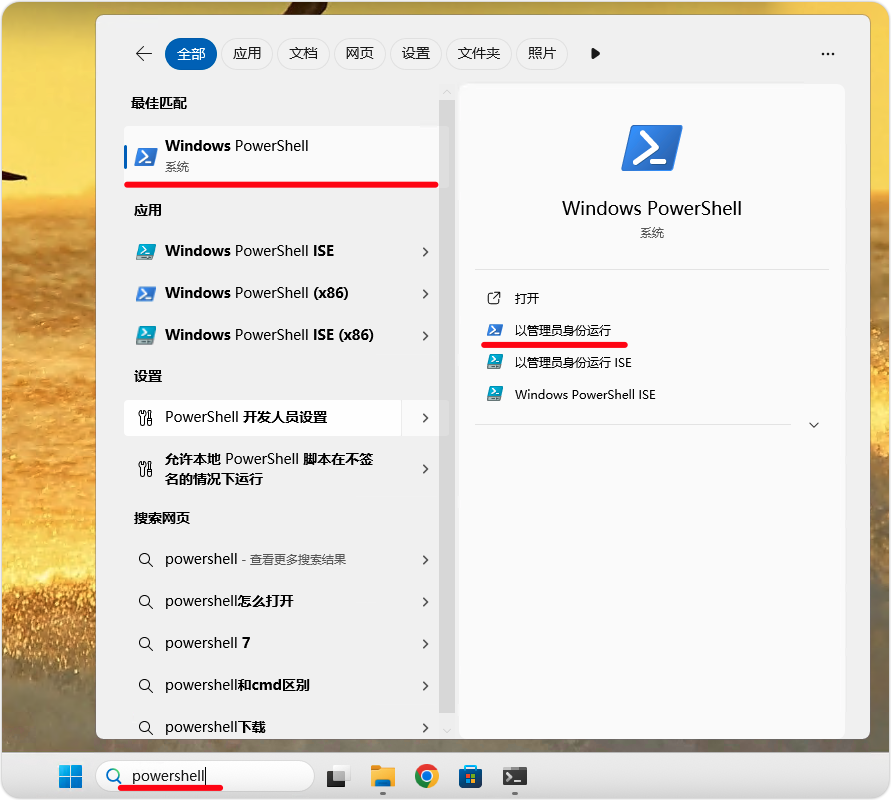
Task: Switch to the 文件夹 filter tab
Action: tap(479, 54)
